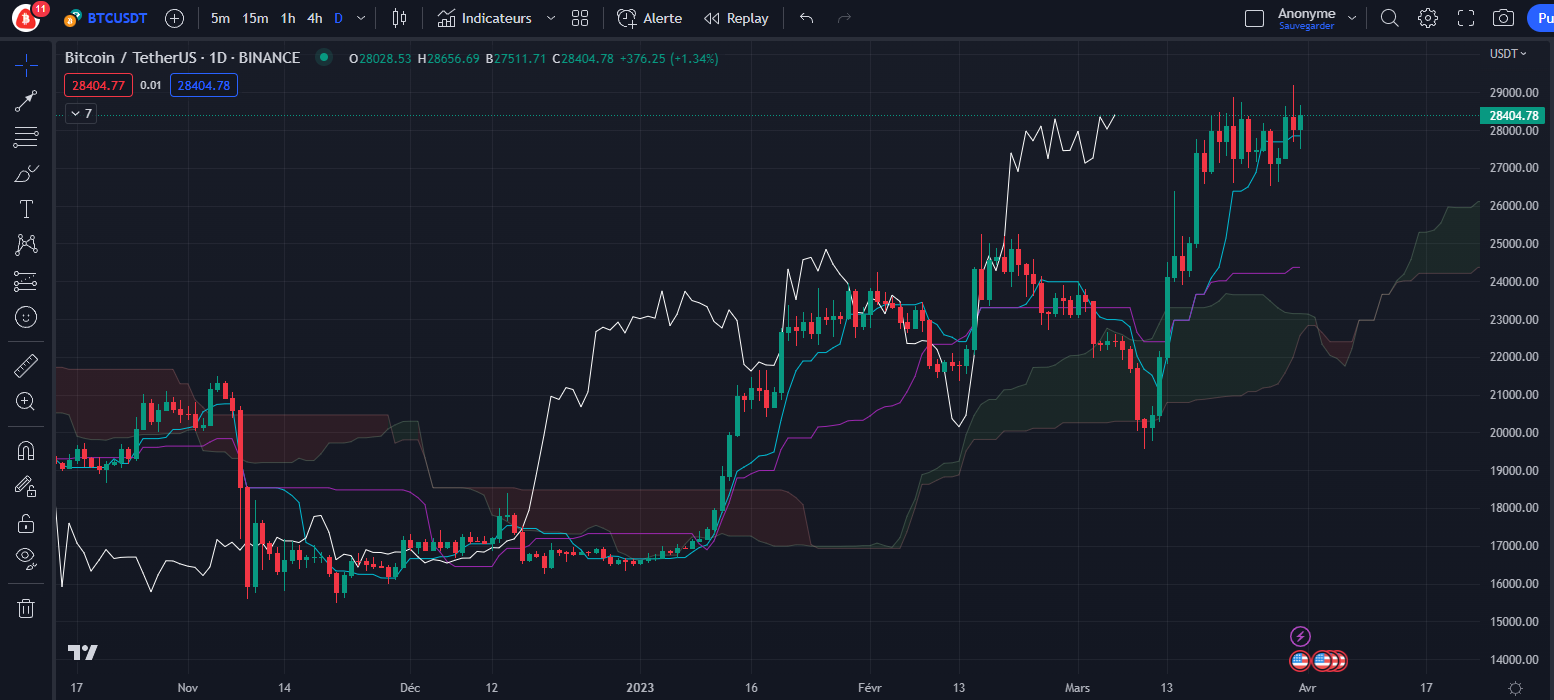Screen dimensions: 1554x700
Task: Toggle visibility of all drawings with eye icon
Action: 25,558
